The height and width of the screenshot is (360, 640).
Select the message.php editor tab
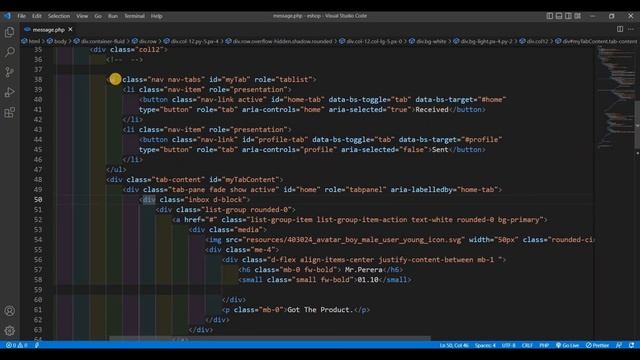point(49,29)
